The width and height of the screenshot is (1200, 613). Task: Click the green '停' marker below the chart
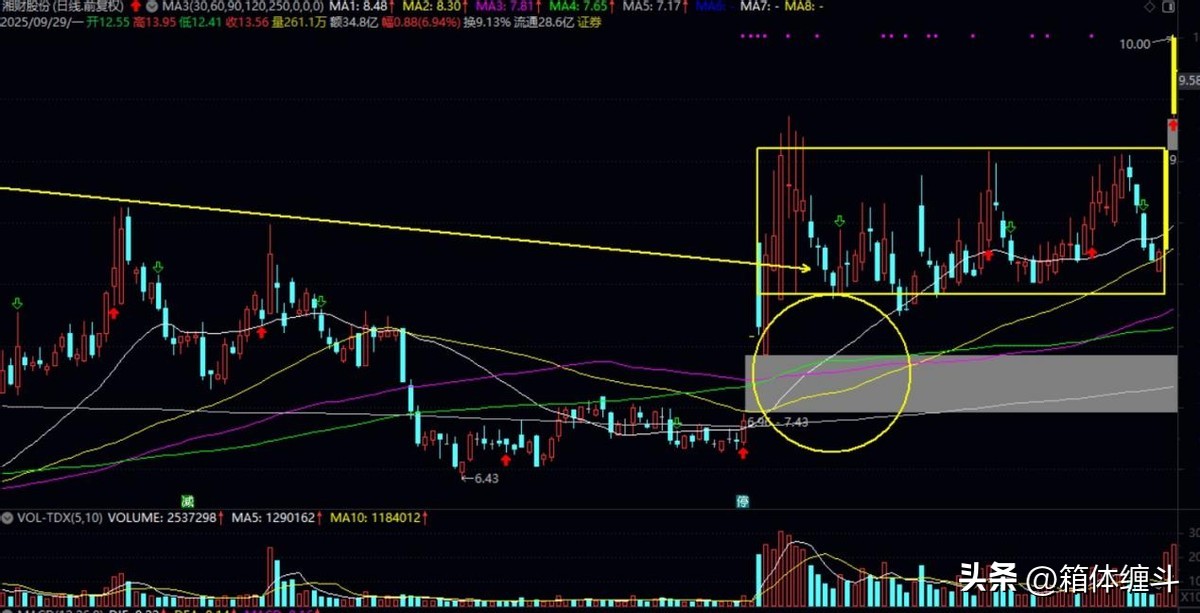pyautogui.click(x=742, y=499)
